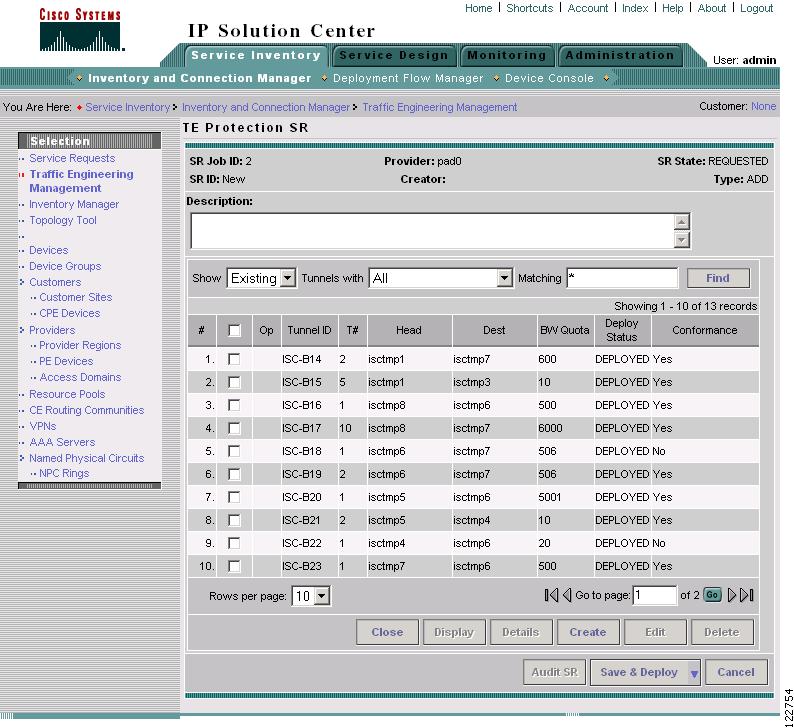Click the Create button
Image resolution: width=794 pixels, height=728 pixels.
588,632
